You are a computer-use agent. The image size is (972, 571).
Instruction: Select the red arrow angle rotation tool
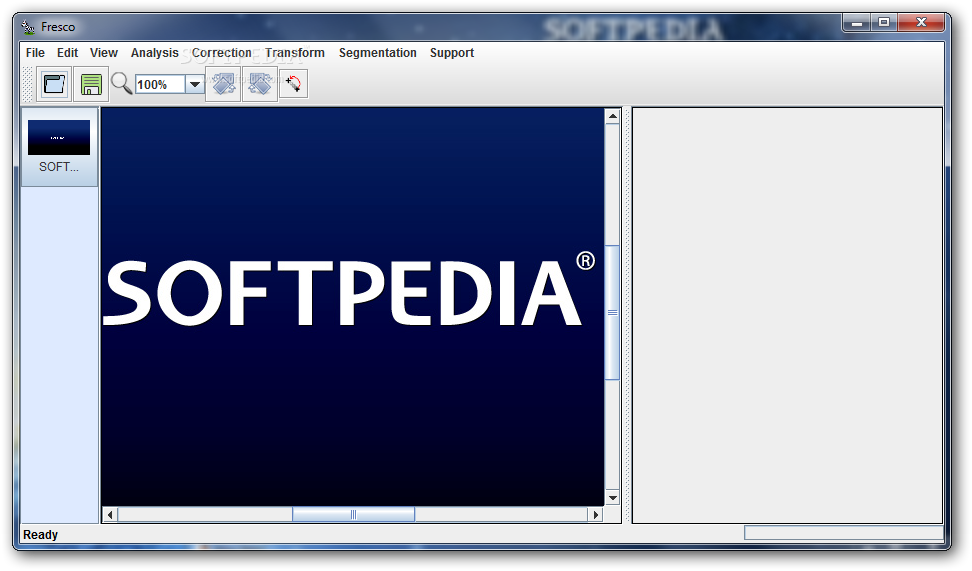(294, 84)
